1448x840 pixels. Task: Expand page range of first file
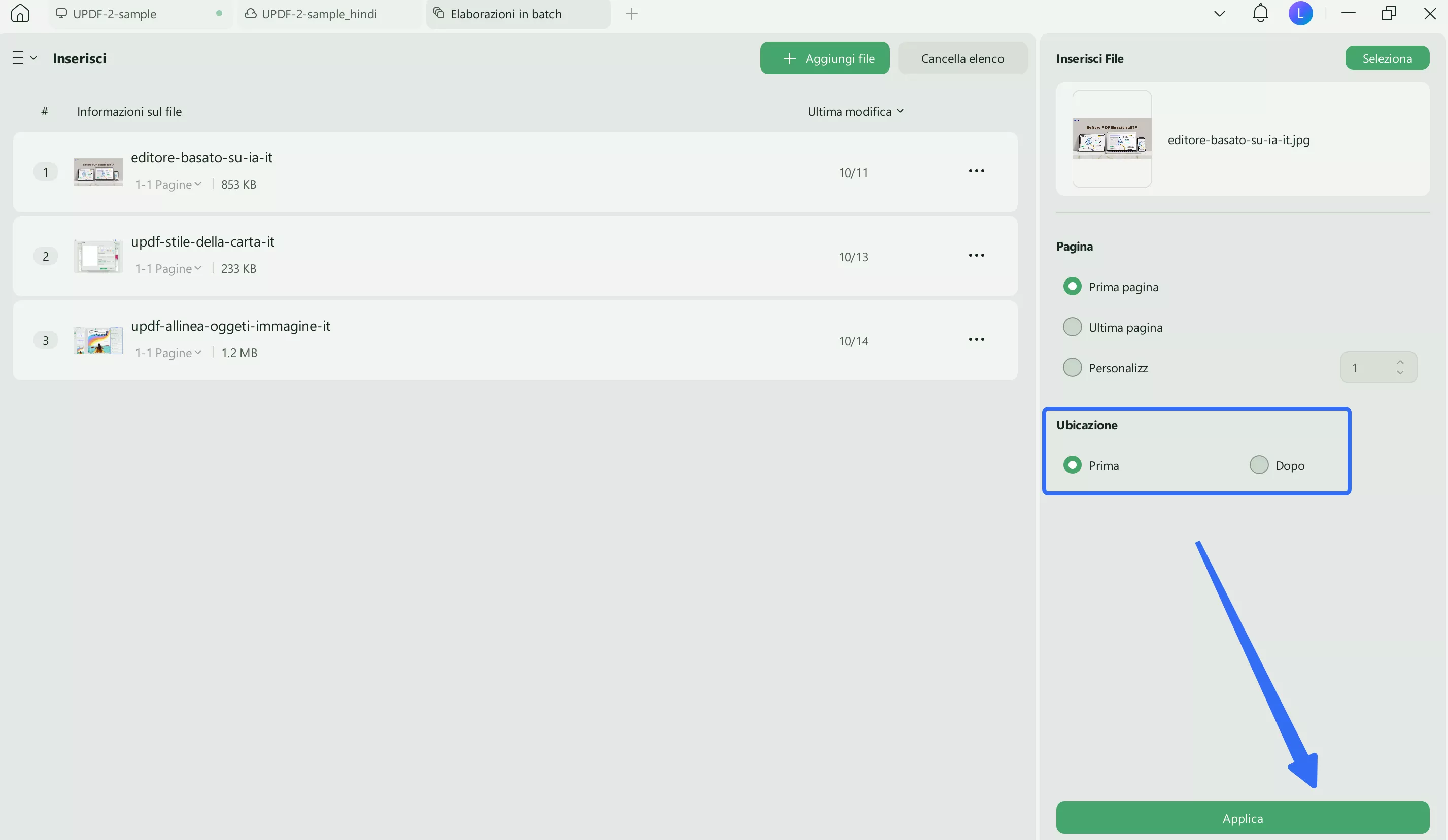coord(168,185)
